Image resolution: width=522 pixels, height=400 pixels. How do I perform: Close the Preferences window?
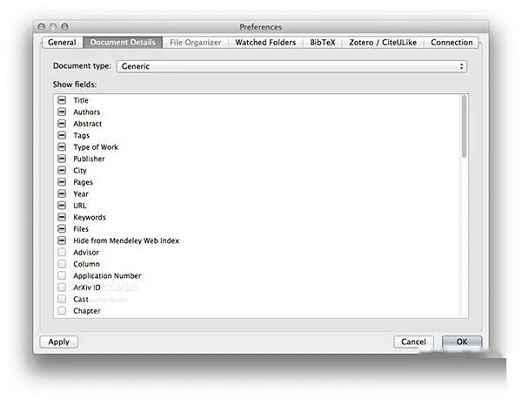41,27
